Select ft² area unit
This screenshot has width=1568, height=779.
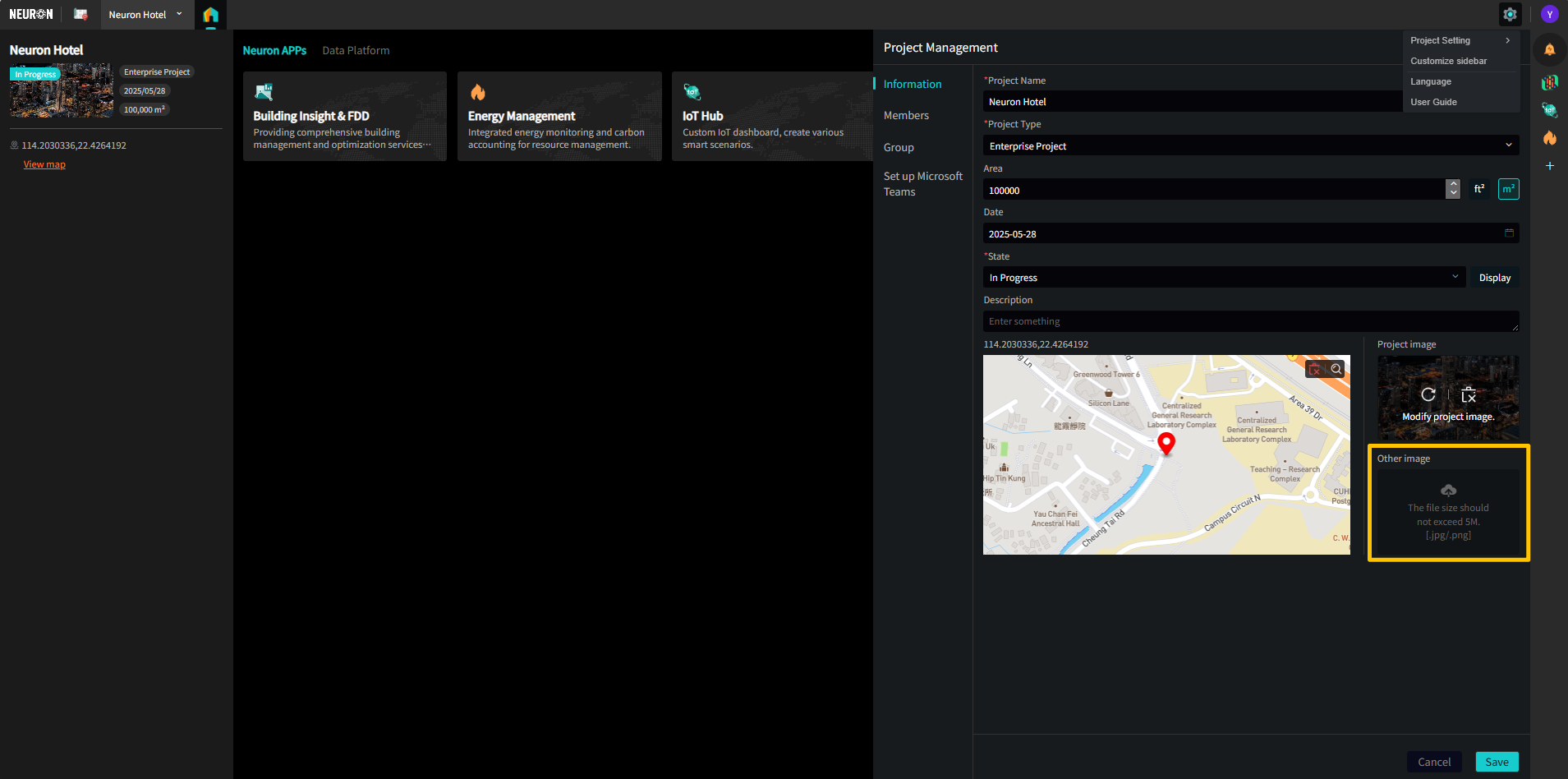click(1479, 189)
